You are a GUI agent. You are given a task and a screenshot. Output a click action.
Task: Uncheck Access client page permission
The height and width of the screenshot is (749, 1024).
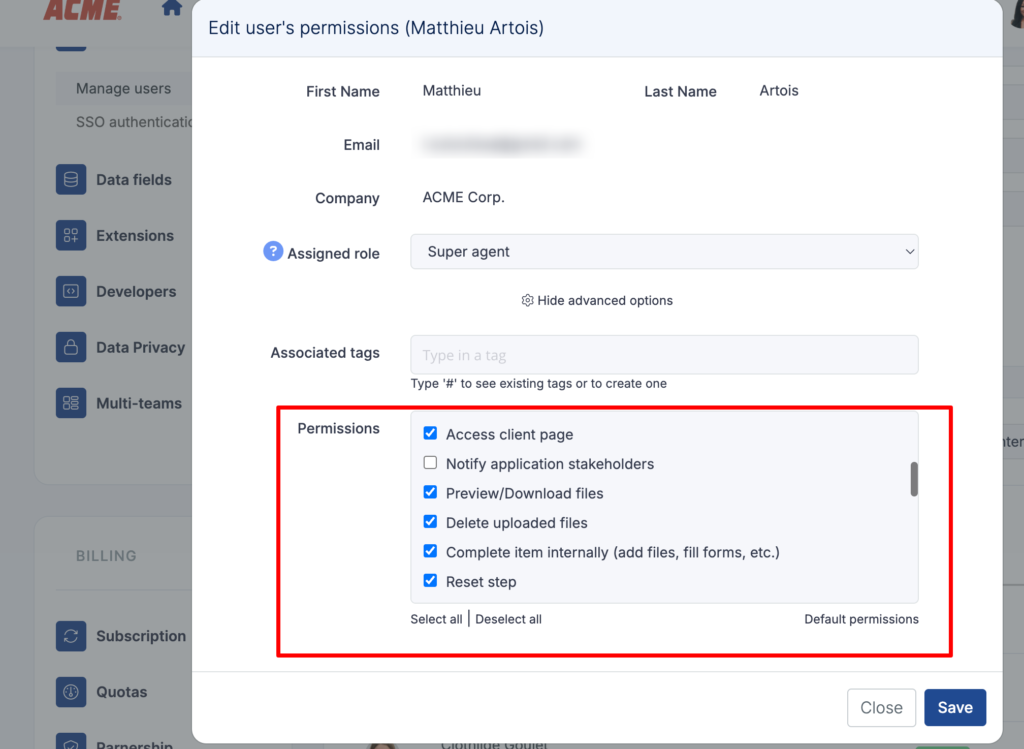(430, 434)
